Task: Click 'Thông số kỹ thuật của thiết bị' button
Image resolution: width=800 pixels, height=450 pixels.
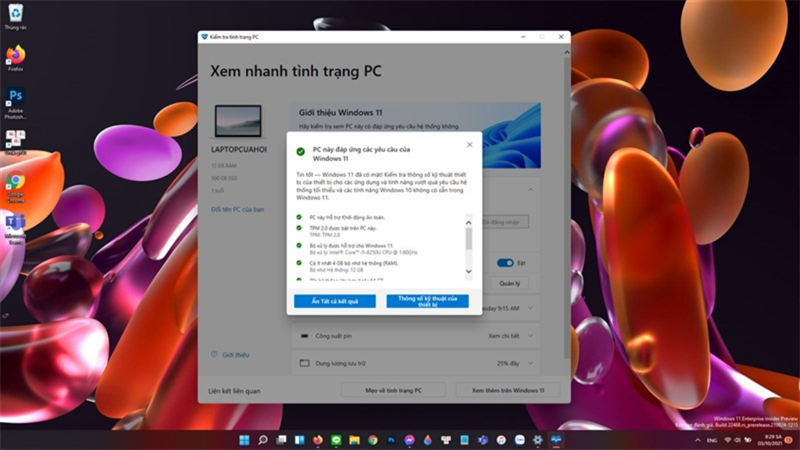Action: (428, 301)
